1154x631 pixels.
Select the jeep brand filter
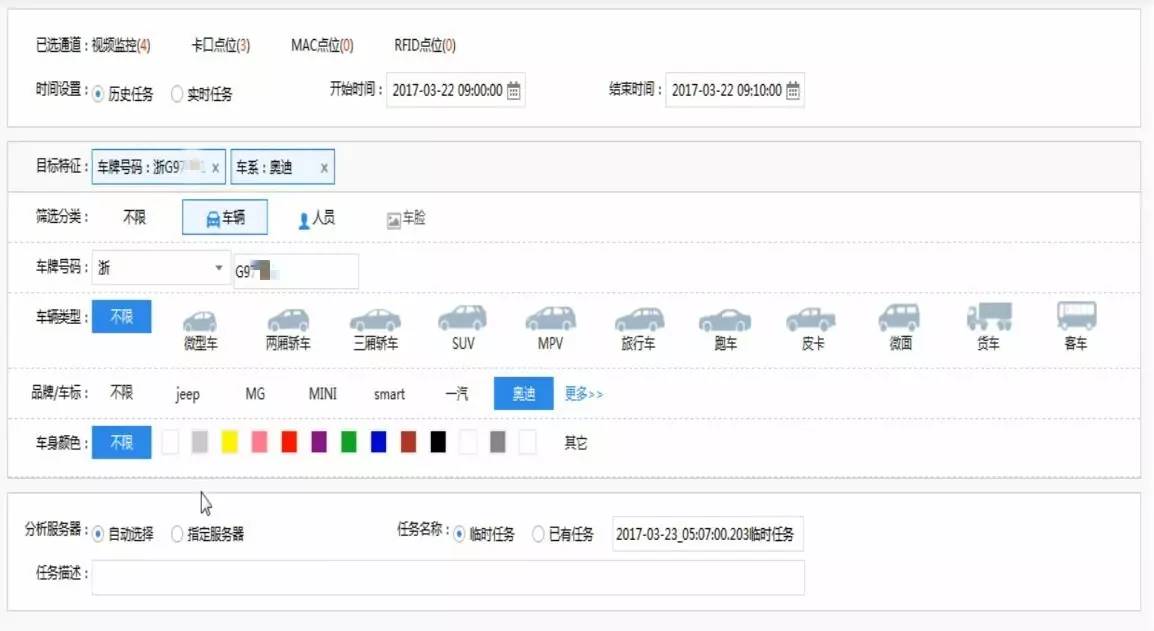[187, 394]
